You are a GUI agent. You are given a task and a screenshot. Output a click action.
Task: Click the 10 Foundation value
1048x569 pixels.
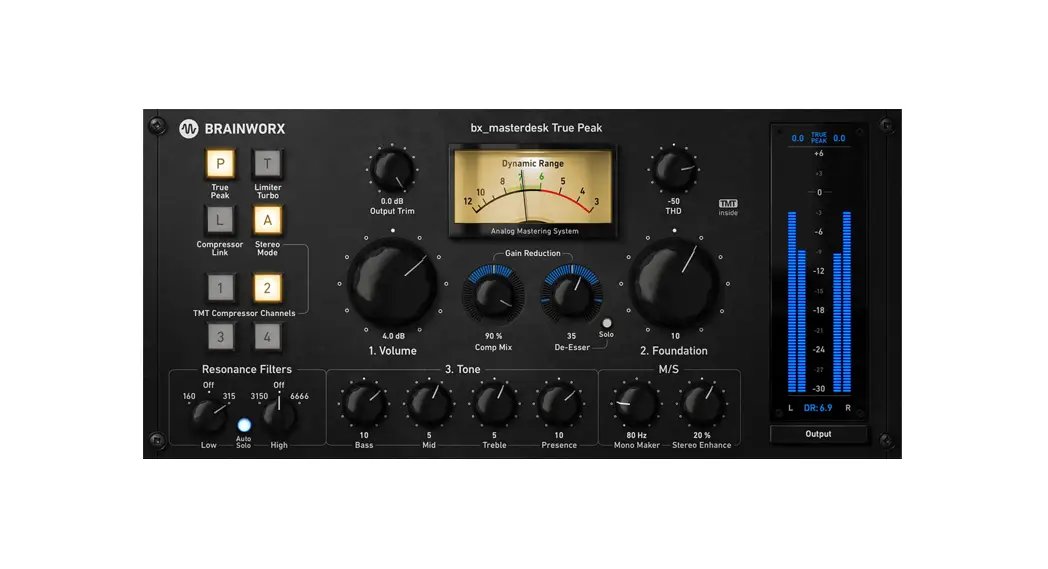tap(675, 336)
